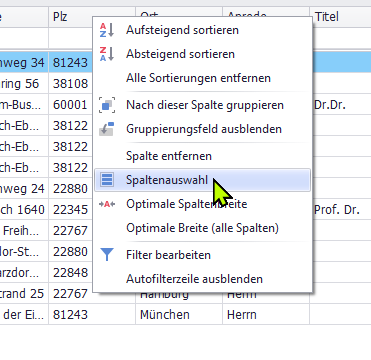Click the Prof. Dr. title cell

(340, 210)
